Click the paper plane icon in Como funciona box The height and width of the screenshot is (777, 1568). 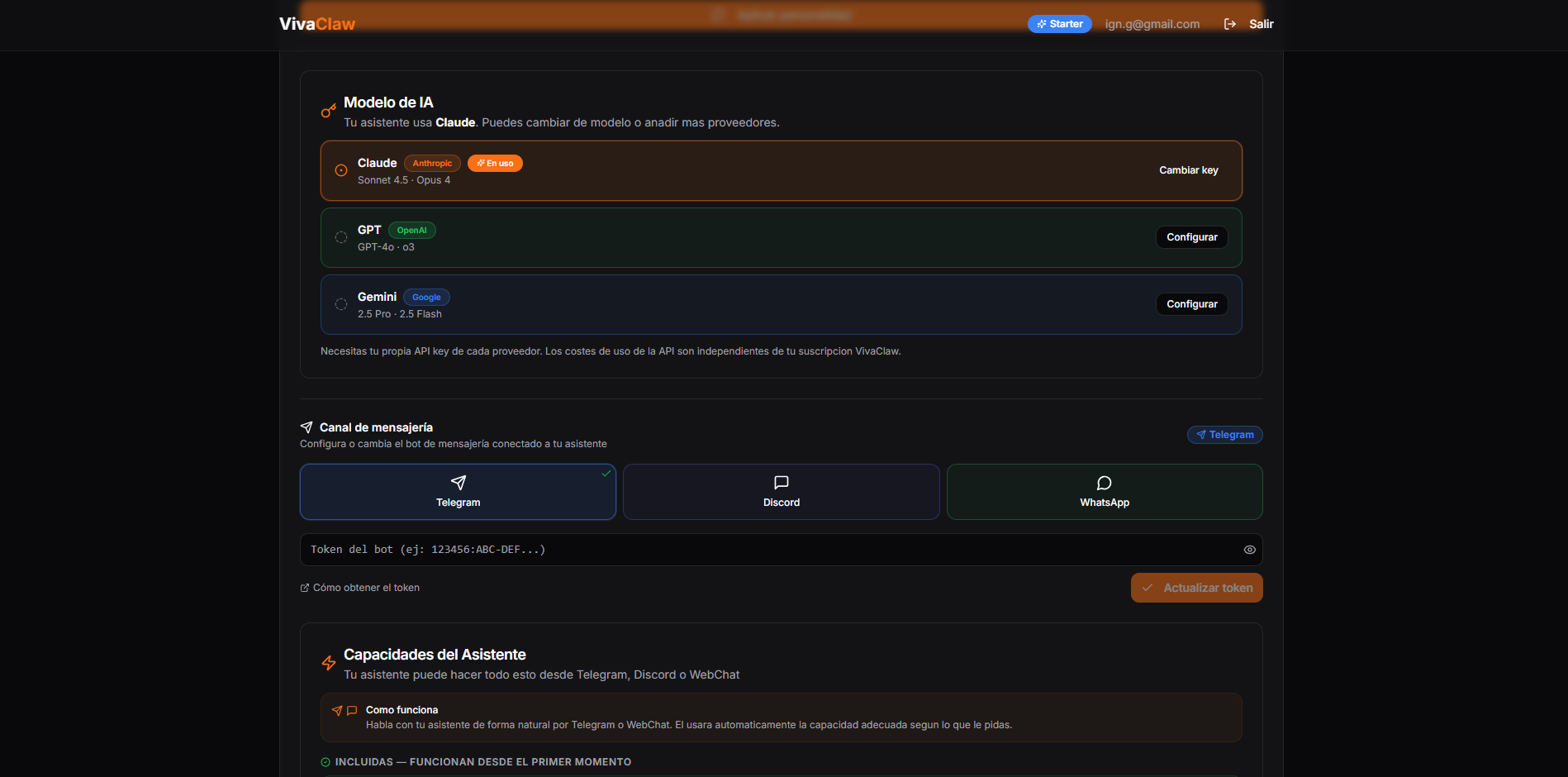click(337, 710)
